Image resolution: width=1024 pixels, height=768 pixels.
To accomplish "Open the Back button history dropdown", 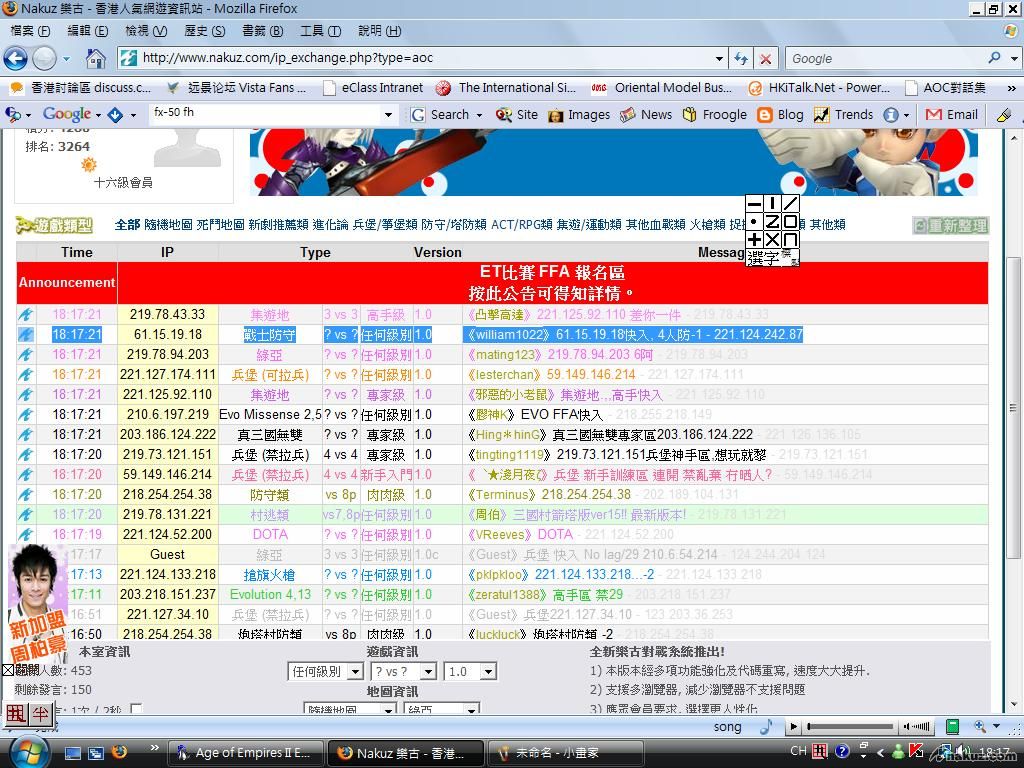I will (x=66, y=59).
